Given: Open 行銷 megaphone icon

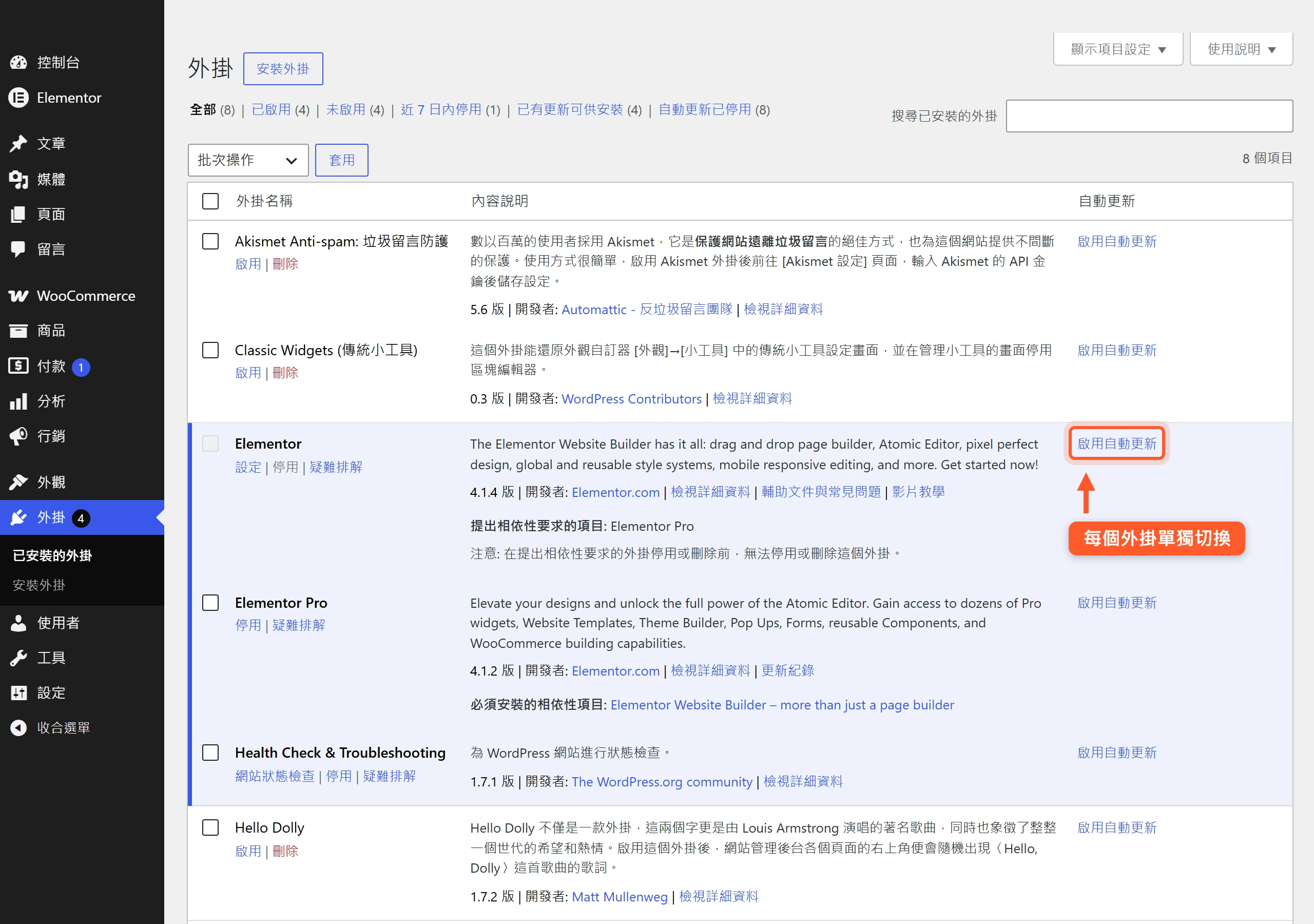Looking at the screenshot, I should click(x=18, y=436).
